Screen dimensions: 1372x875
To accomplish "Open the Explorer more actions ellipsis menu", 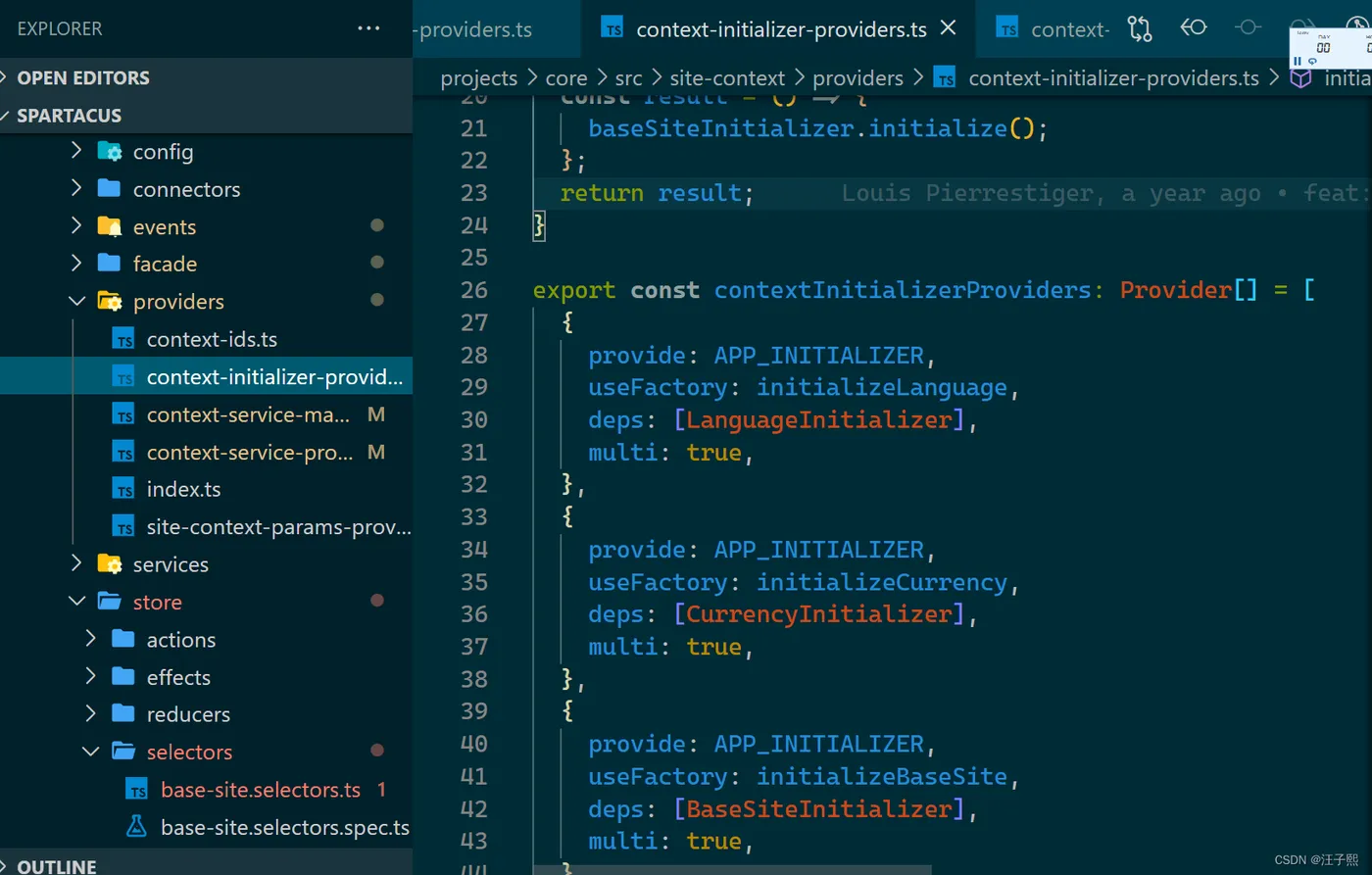I will point(368,28).
